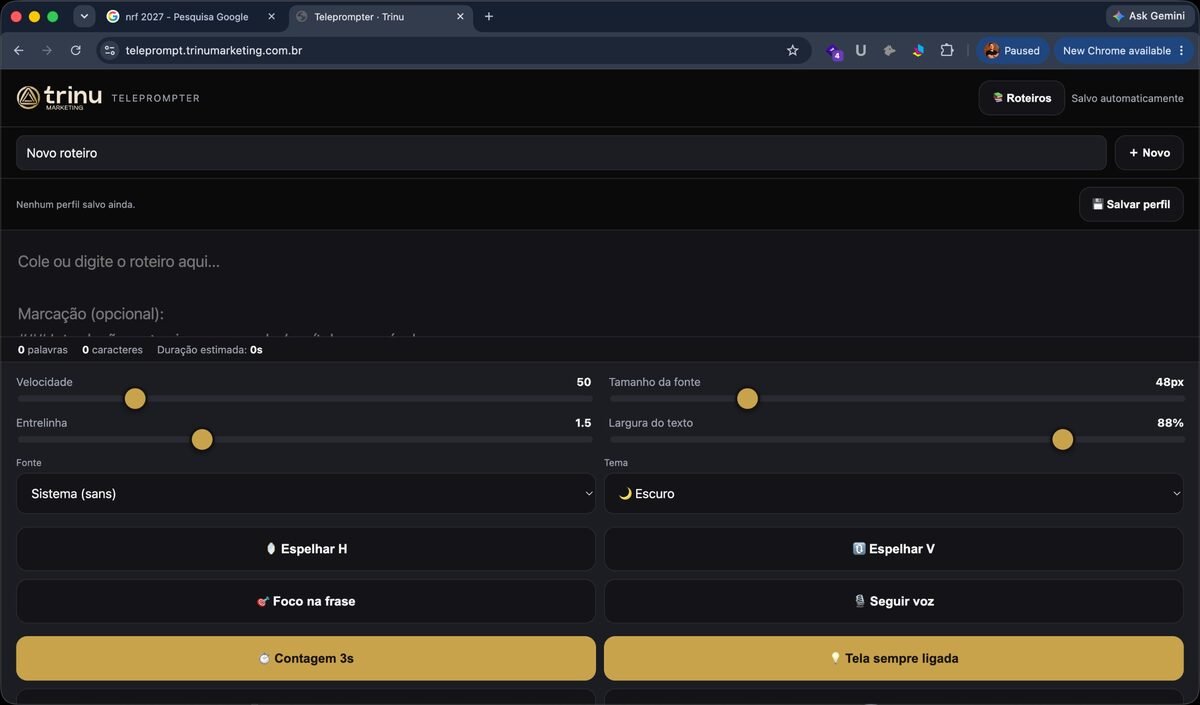
Task: Open Chrome extensions puzzle icon
Action: point(946,50)
